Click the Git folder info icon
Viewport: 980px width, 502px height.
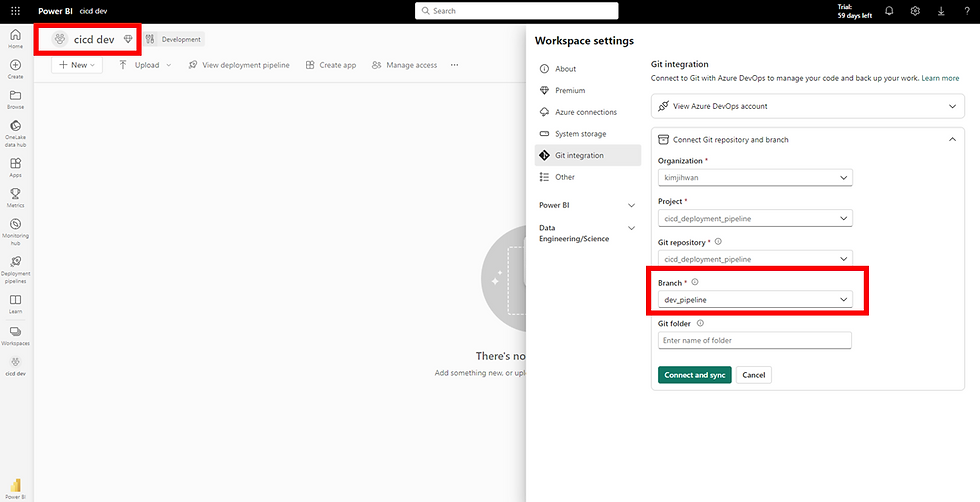(x=700, y=323)
